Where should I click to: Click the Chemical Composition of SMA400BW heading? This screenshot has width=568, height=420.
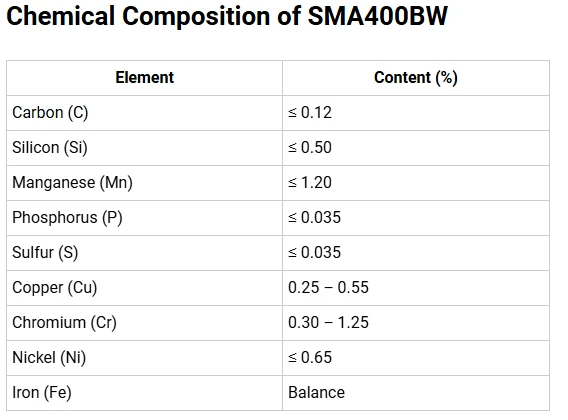(227, 16)
